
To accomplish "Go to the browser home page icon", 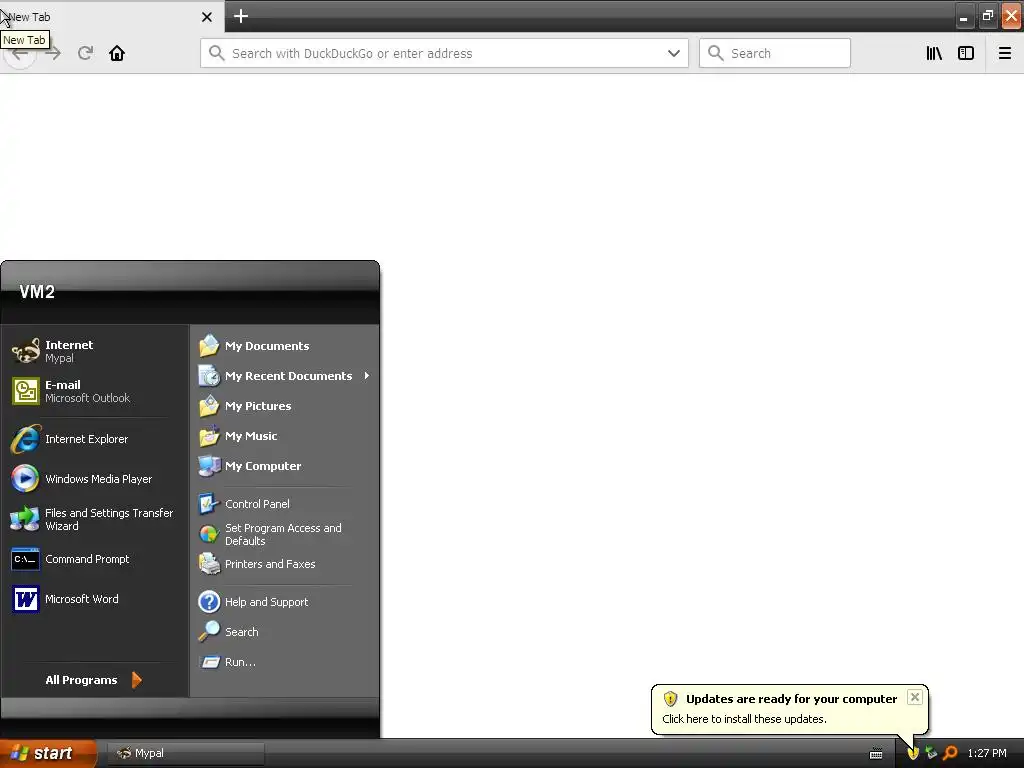I will pos(117,53).
